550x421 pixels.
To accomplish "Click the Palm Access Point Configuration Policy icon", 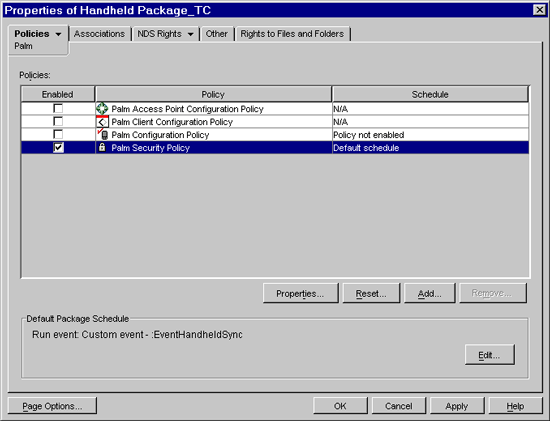I will pos(102,108).
